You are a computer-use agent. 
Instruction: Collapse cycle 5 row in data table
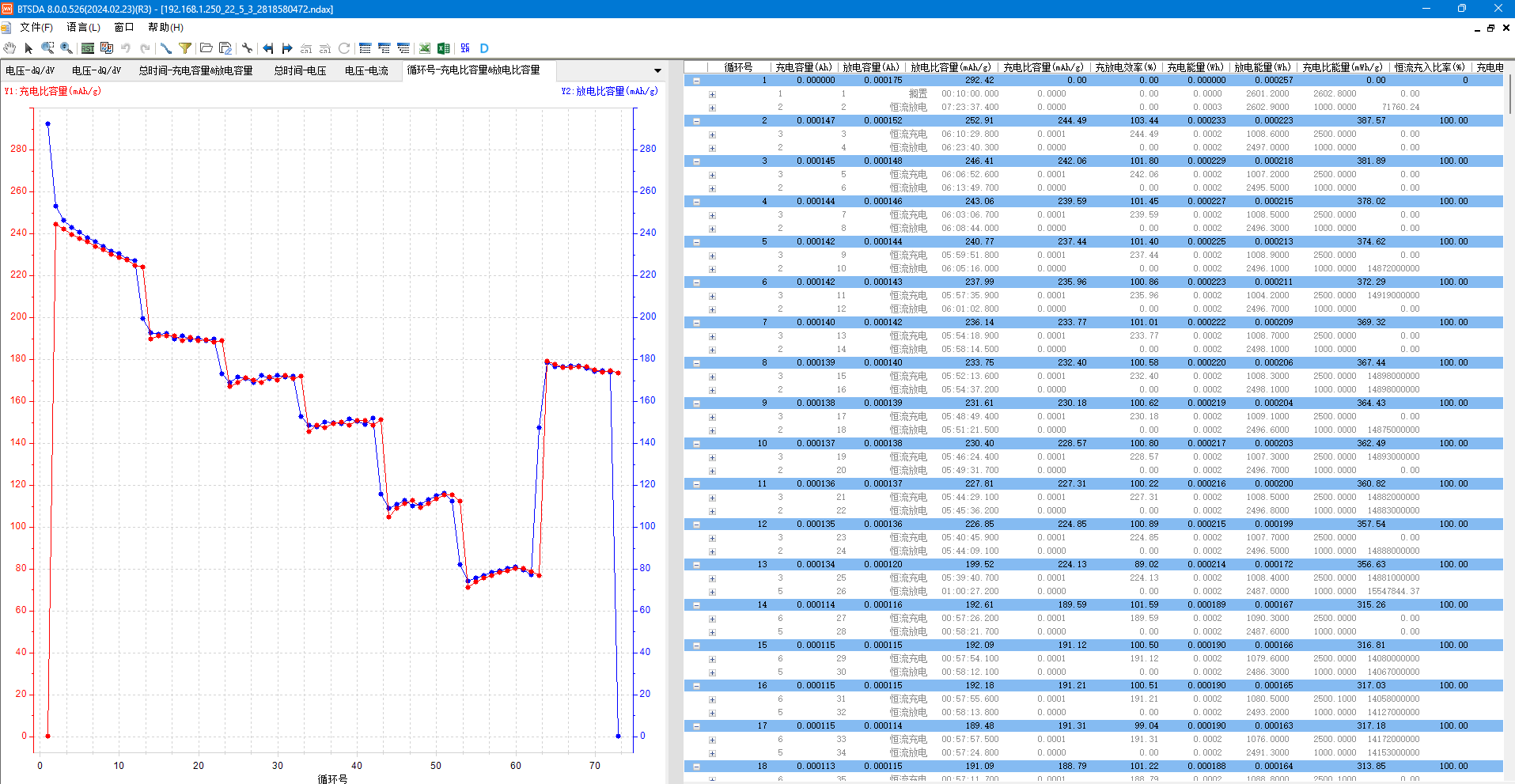pos(697,242)
